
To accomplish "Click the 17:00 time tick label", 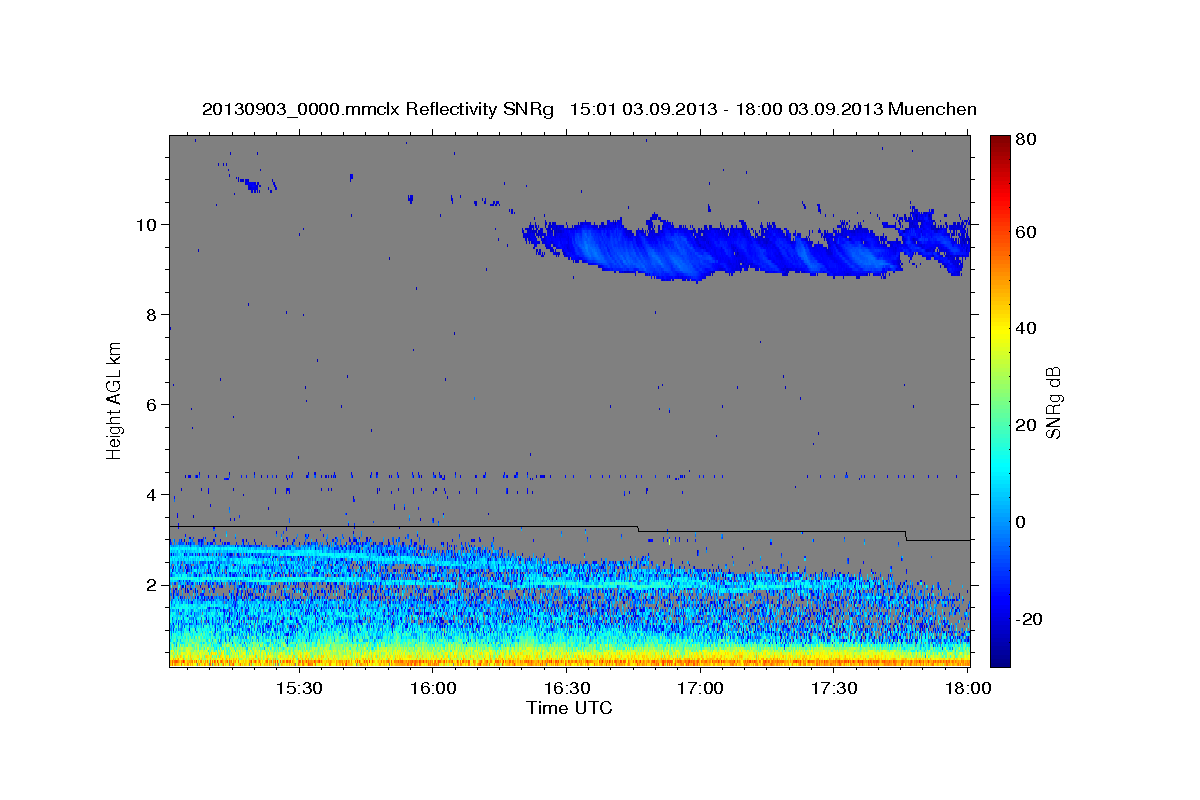I will coord(700,689).
